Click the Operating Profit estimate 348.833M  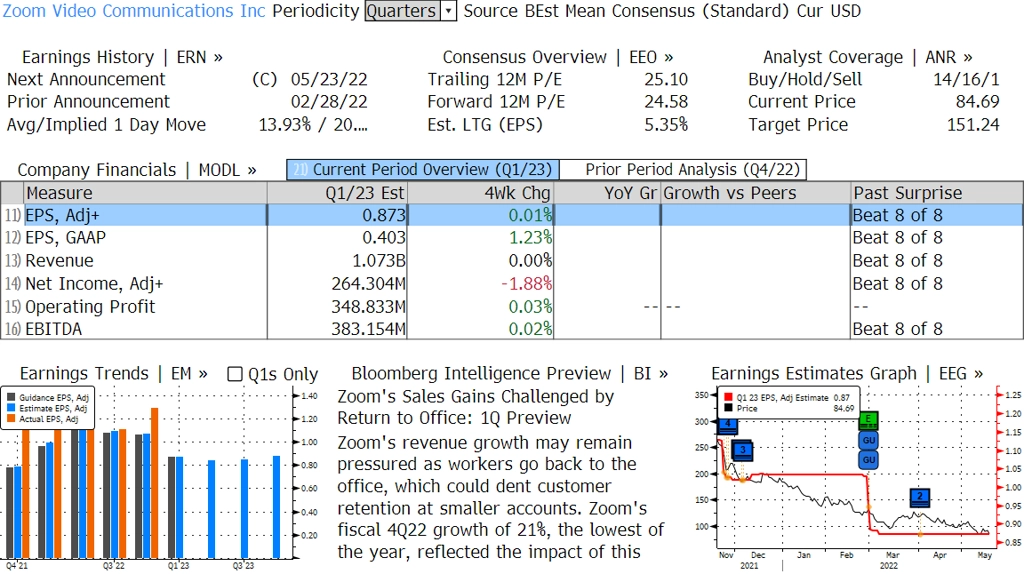368,307
